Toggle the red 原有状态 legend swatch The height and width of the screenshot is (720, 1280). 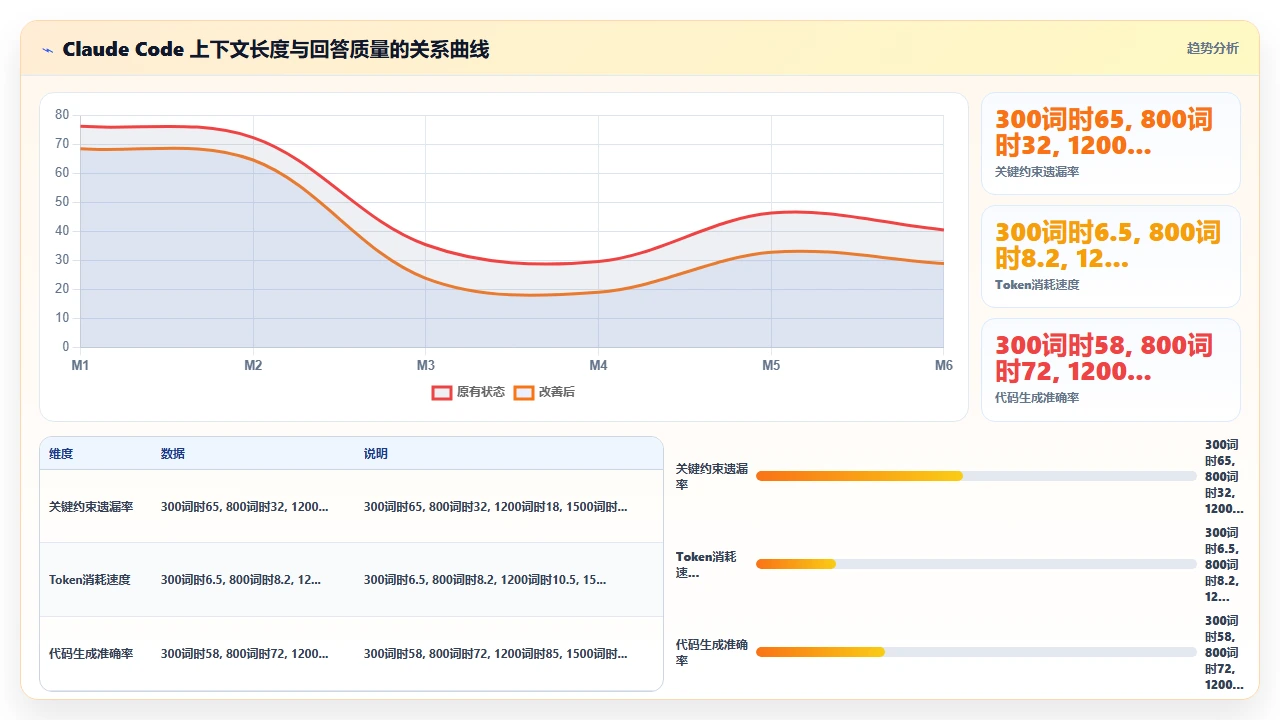(x=441, y=392)
